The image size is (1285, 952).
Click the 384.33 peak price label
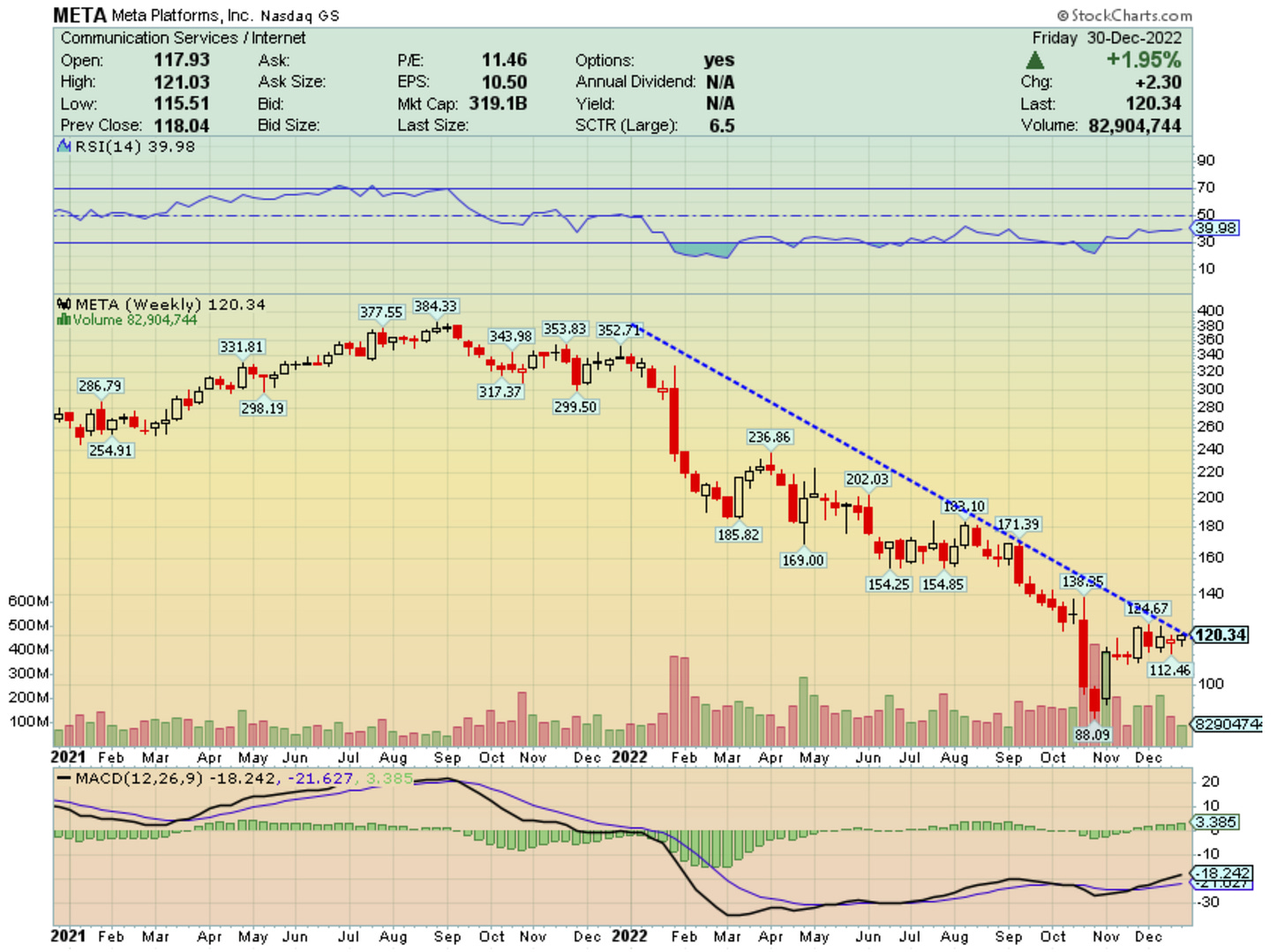click(x=435, y=306)
